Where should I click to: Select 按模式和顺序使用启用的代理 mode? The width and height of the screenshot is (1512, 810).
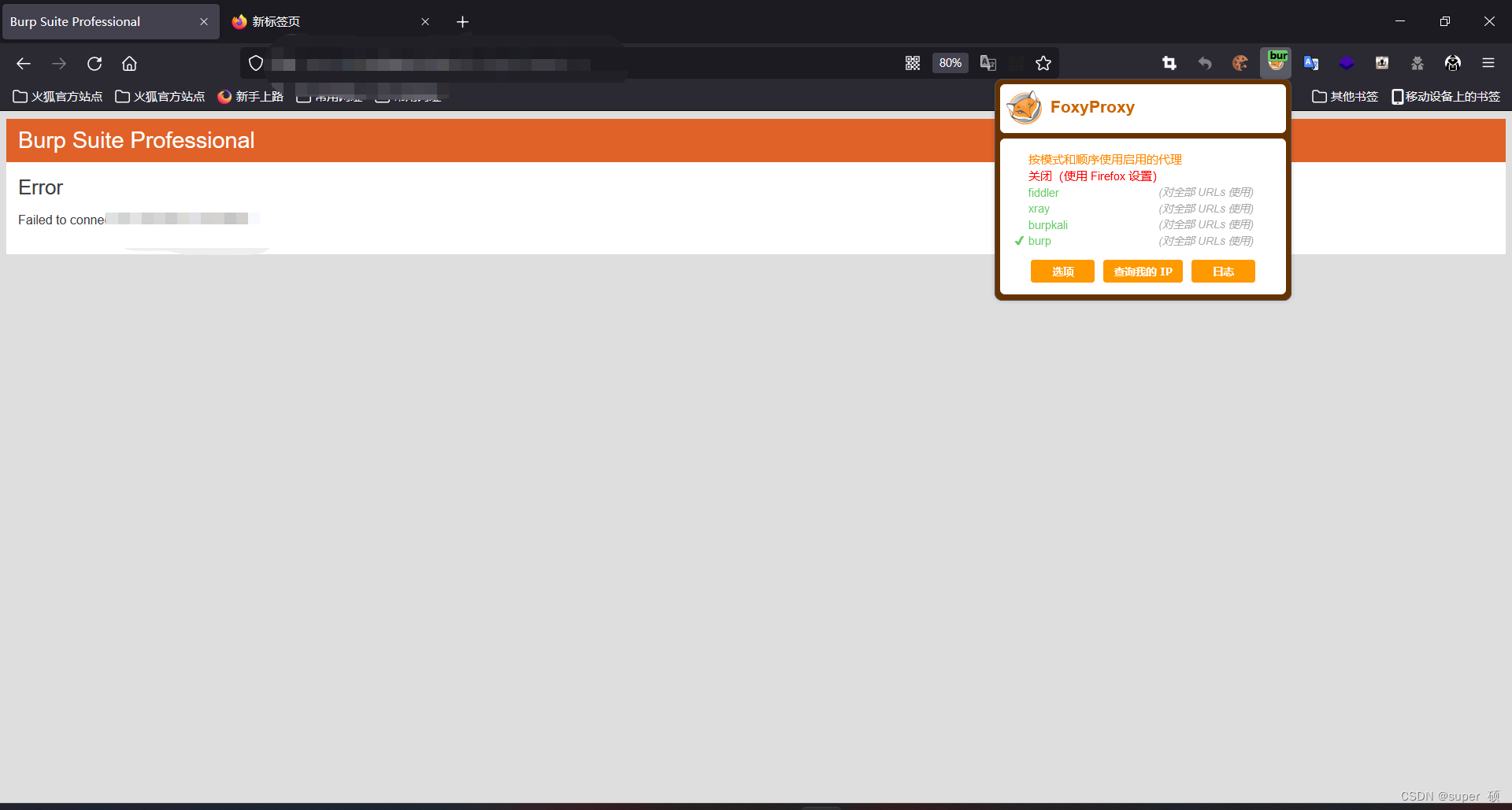pos(1105,160)
